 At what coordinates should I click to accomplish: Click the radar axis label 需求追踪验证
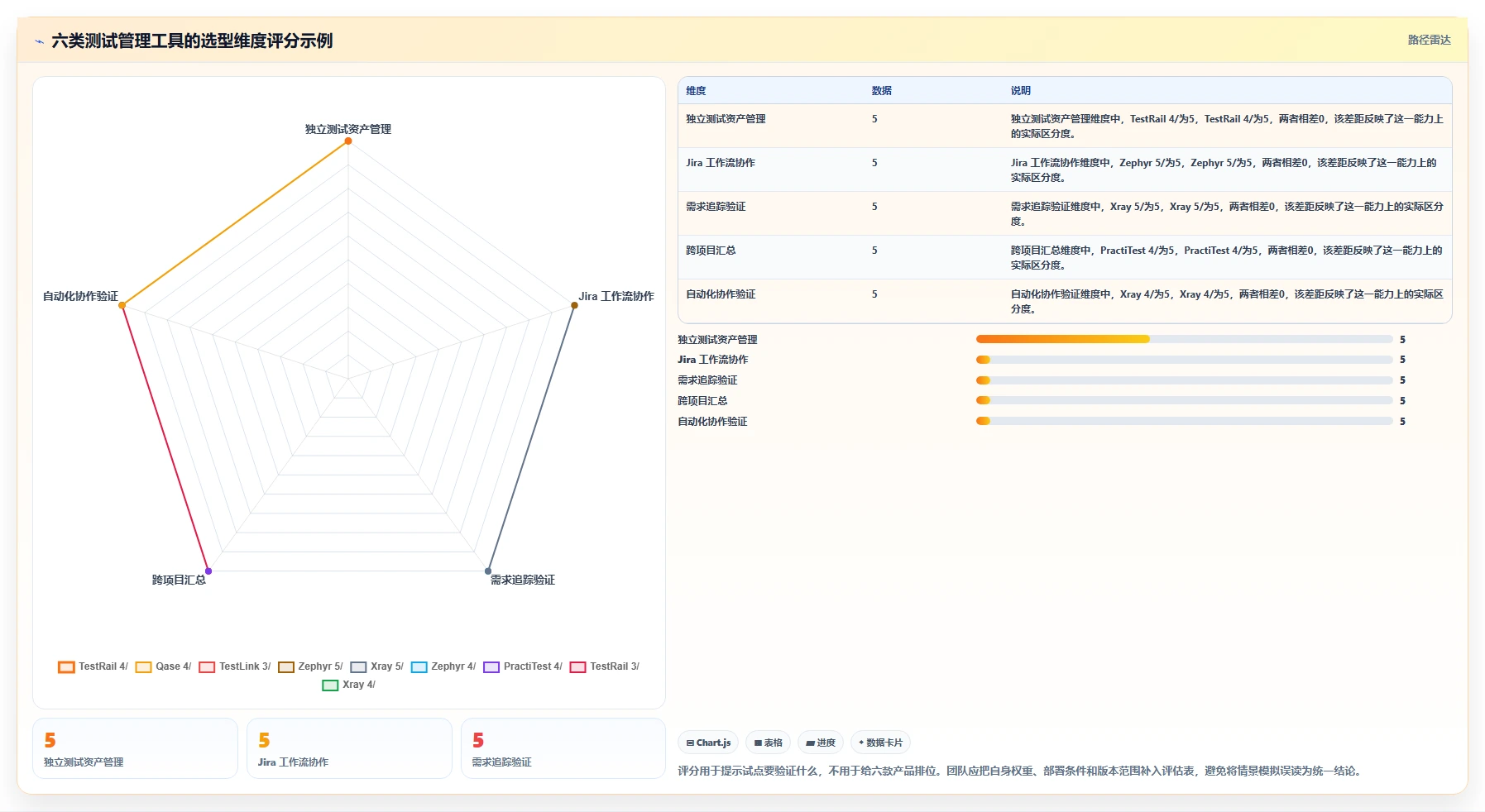pos(523,580)
